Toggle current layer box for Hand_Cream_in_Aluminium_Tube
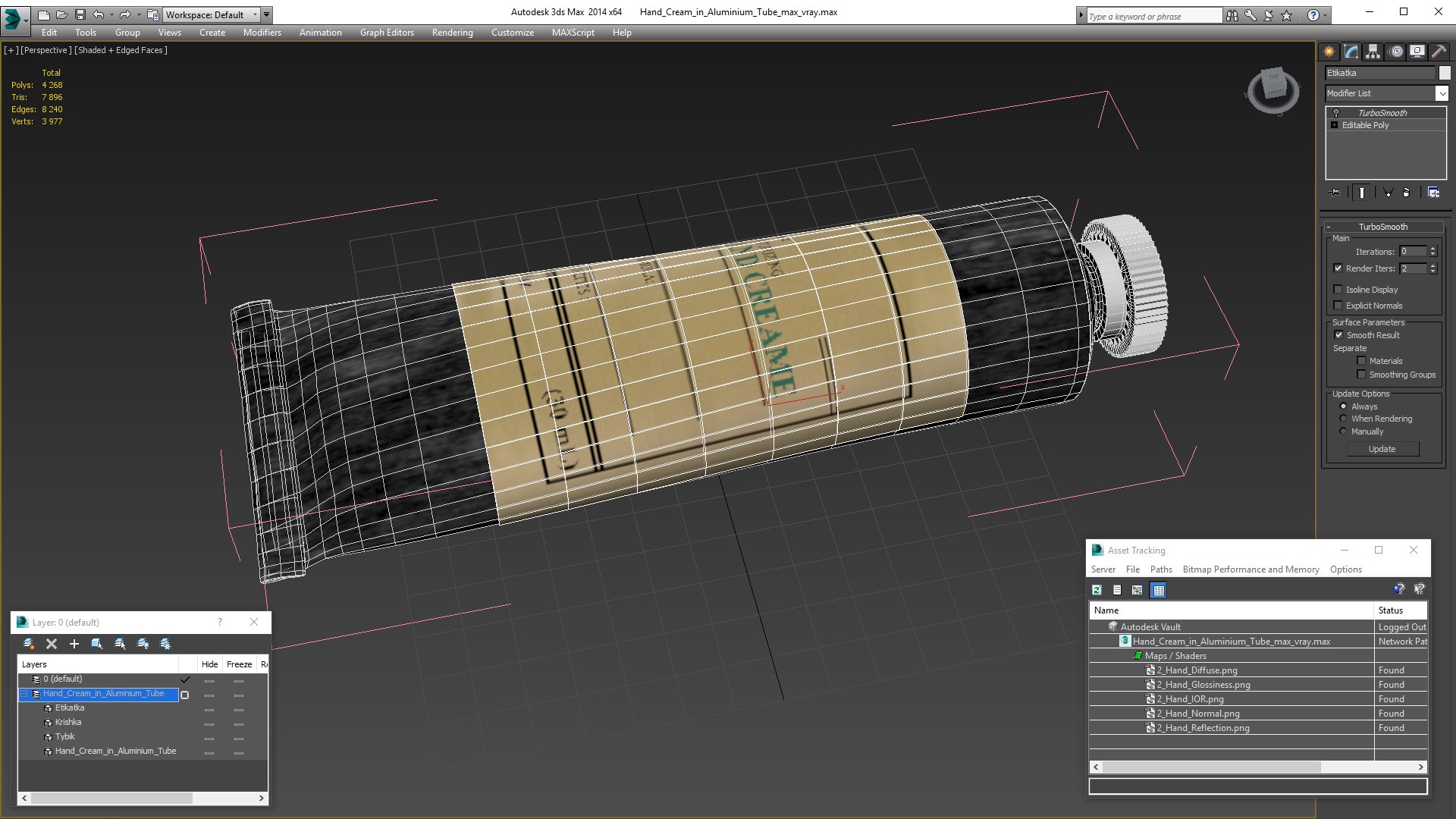1456x819 pixels. tap(185, 695)
